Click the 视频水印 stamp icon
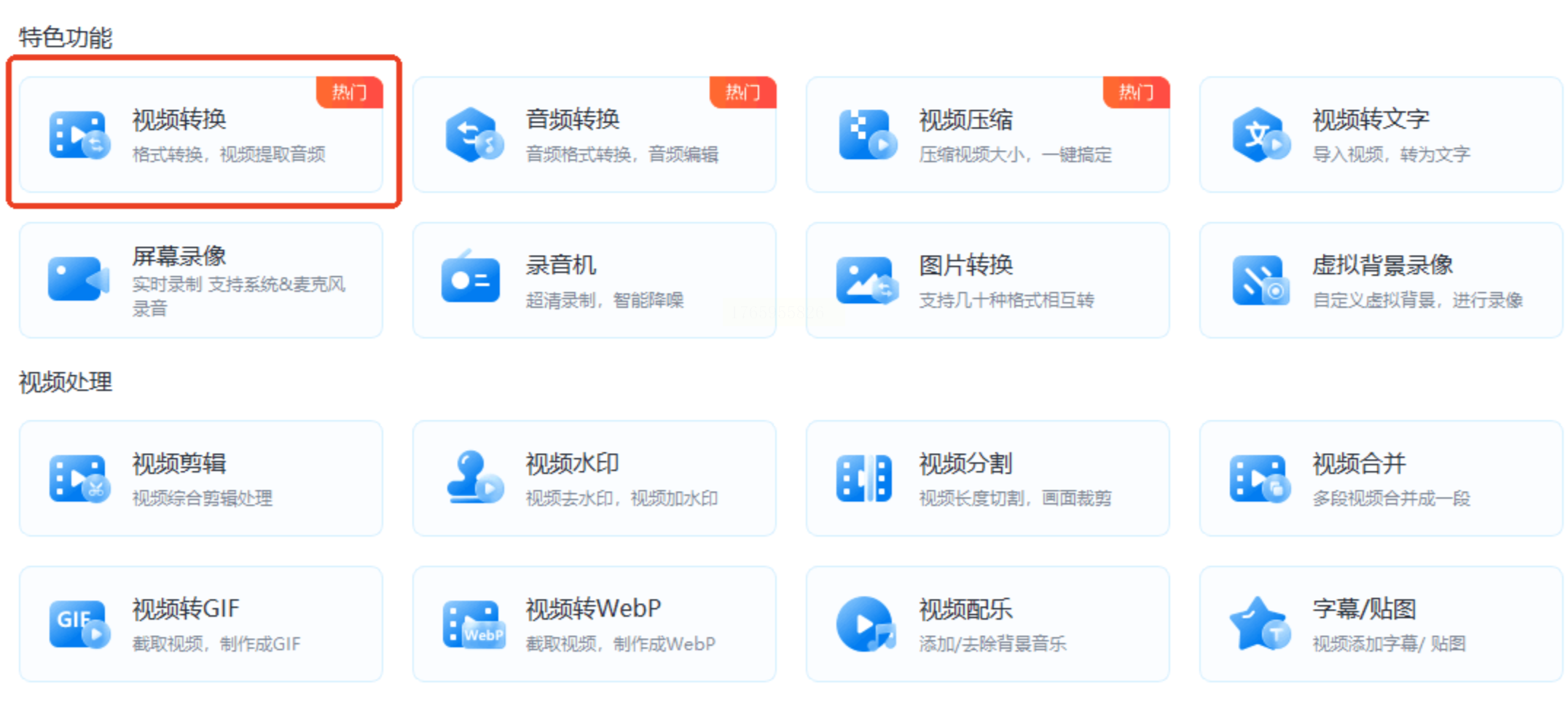The height and width of the screenshot is (705, 1568). coord(475,477)
